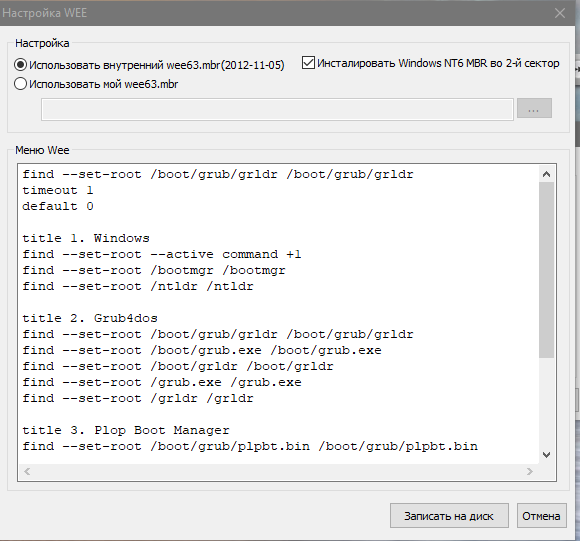Click 'title 3. Plop Boot Manager' line
Image resolution: width=580 pixels, height=541 pixels.
point(126,430)
